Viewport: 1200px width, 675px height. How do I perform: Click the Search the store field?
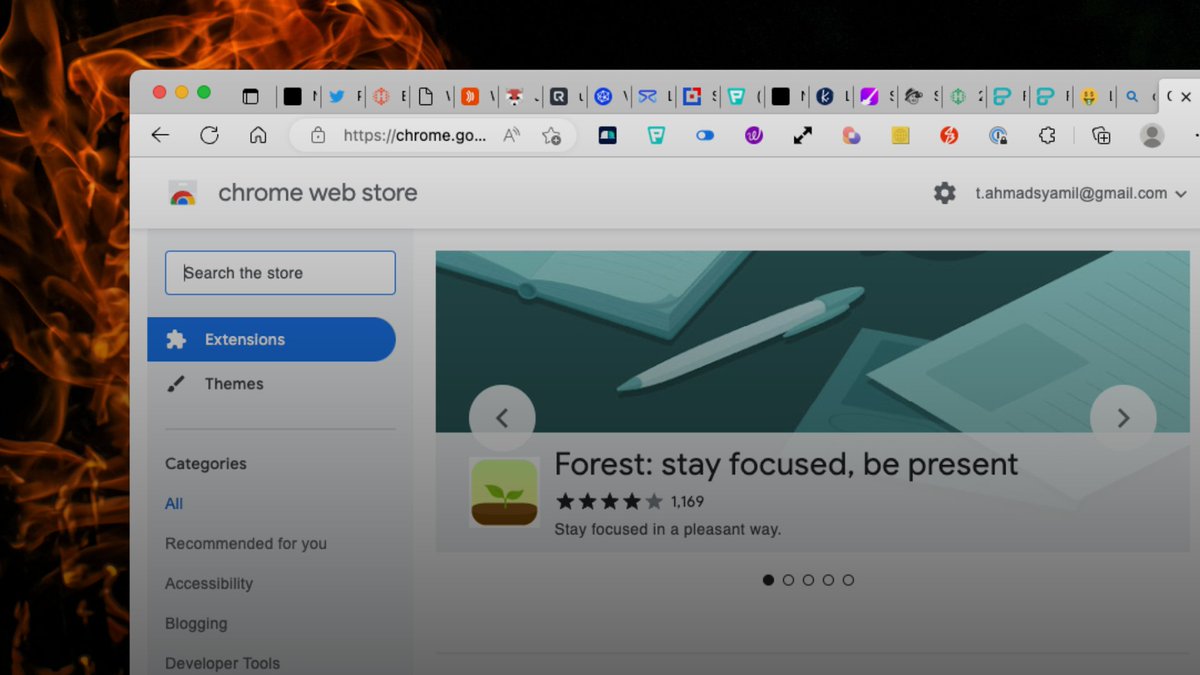click(x=280, y=273)
